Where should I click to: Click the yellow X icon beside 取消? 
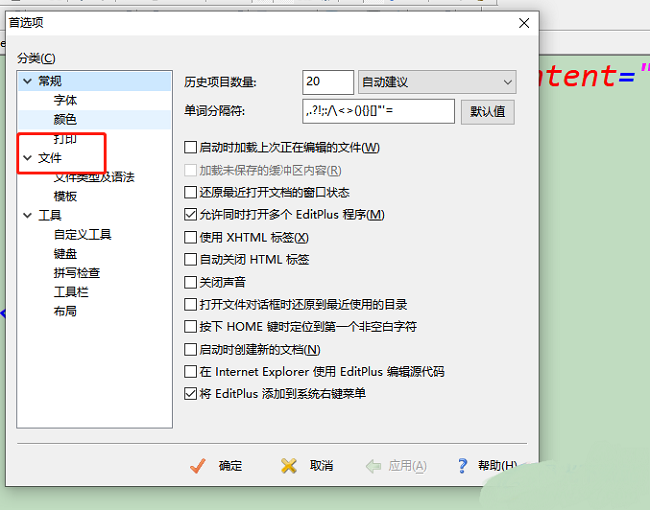pos(289,466)
